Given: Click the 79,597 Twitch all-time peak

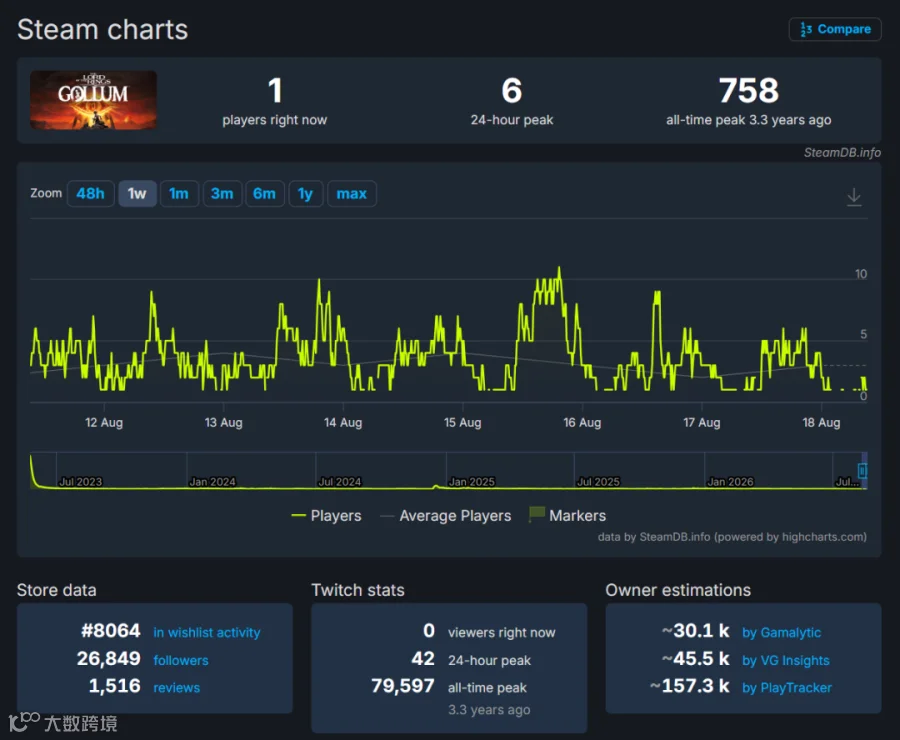Looking at the screenshot, I should [402, 685].
